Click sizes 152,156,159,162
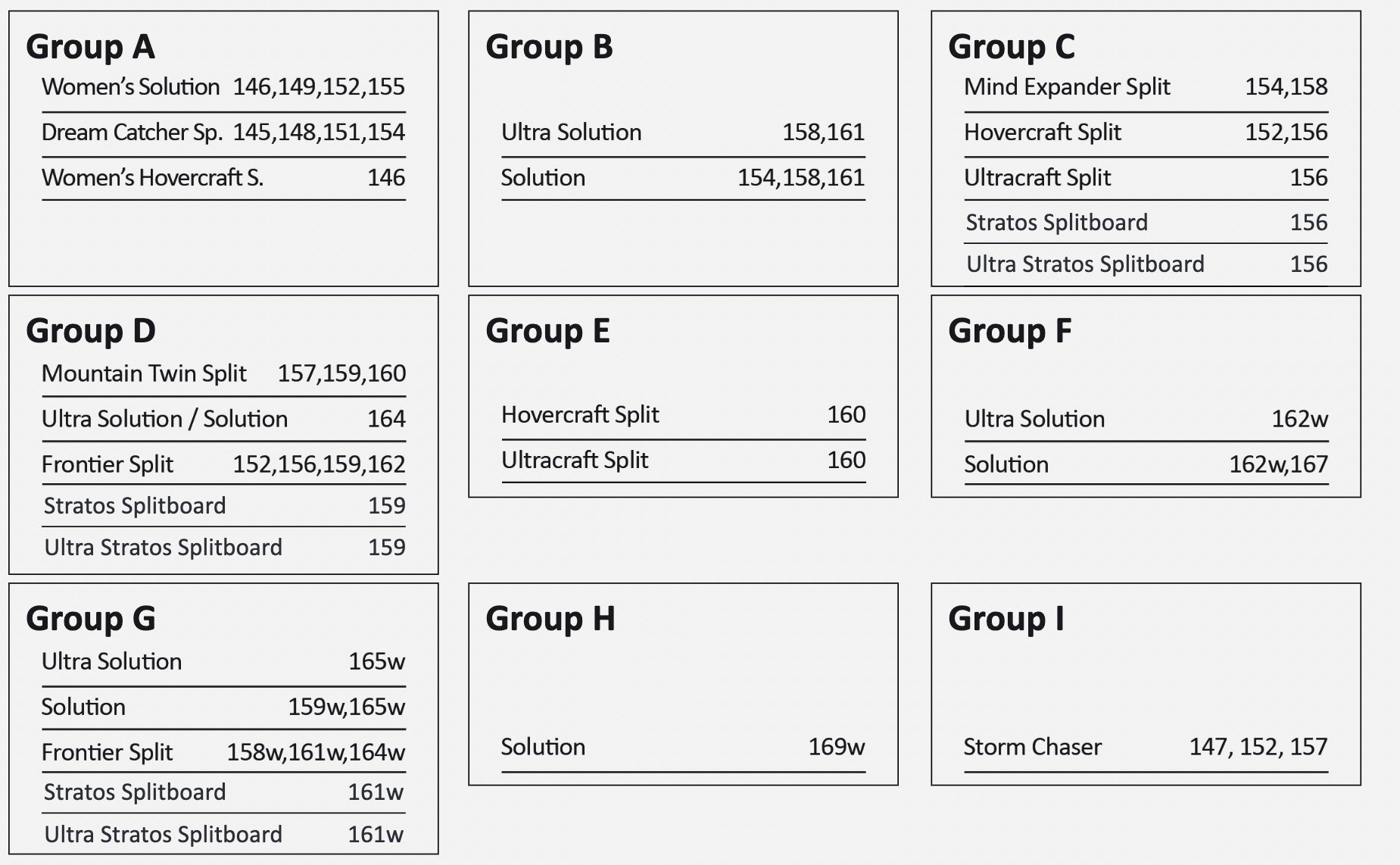1400x865 pixels. click(320, 464)
